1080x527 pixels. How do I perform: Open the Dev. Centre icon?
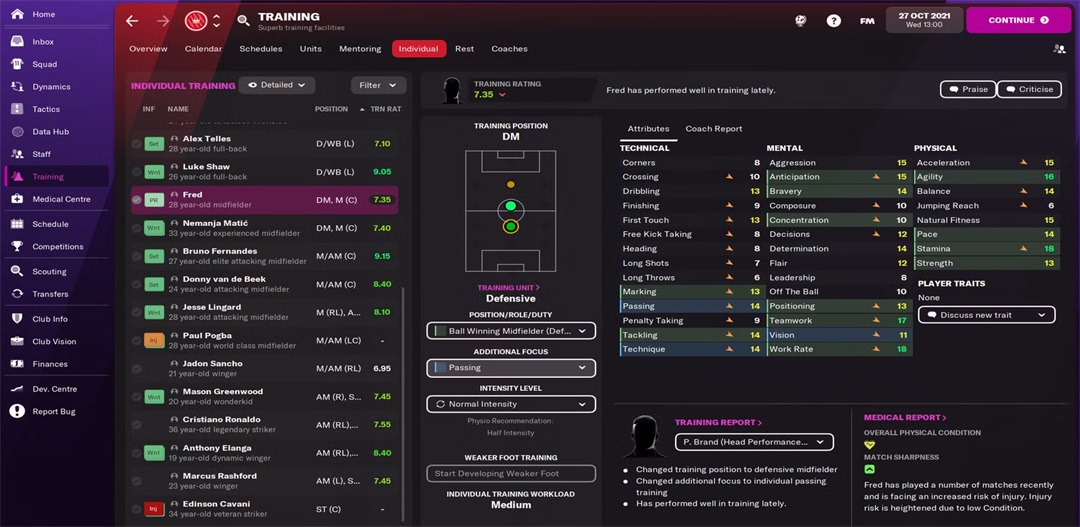coord(17,389)
